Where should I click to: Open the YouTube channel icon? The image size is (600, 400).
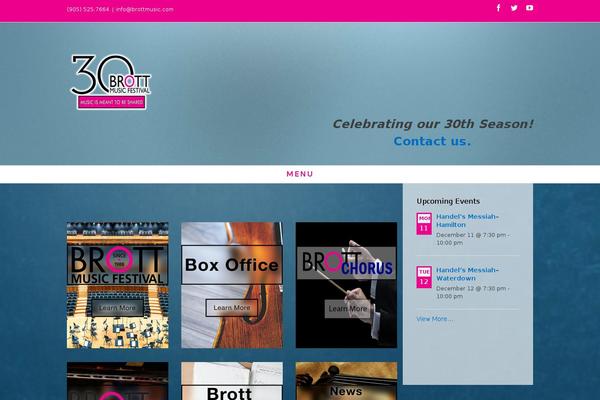point(530,8)
